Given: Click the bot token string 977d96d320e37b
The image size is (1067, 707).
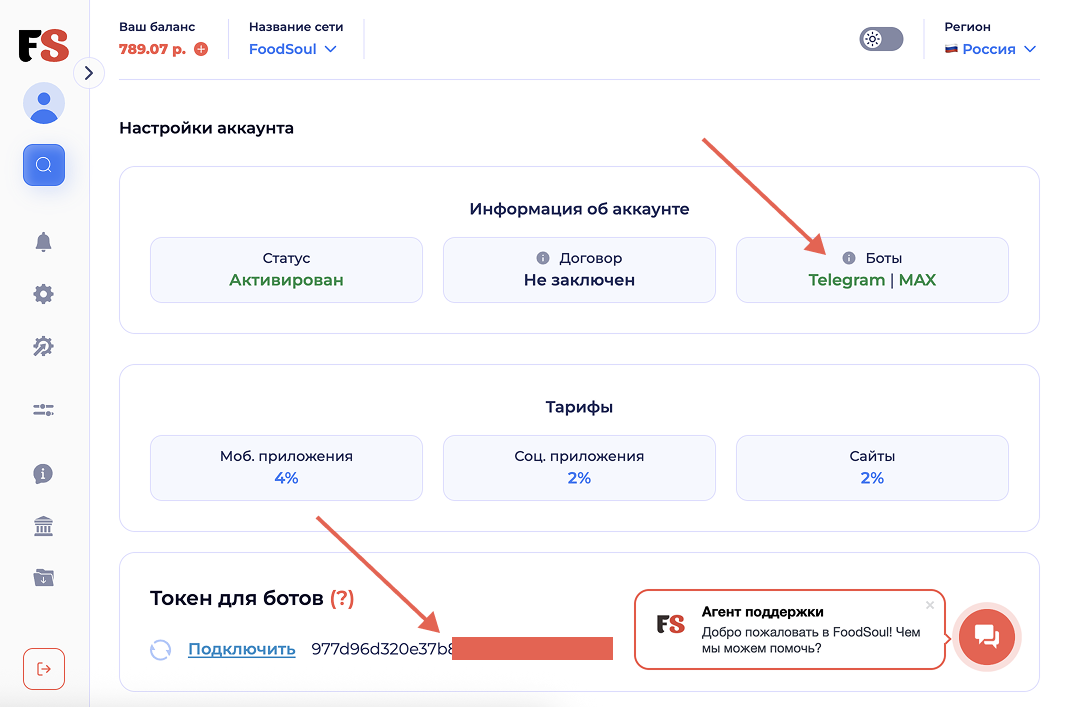Looking at the screenshot, I should (x=382, y=649).
